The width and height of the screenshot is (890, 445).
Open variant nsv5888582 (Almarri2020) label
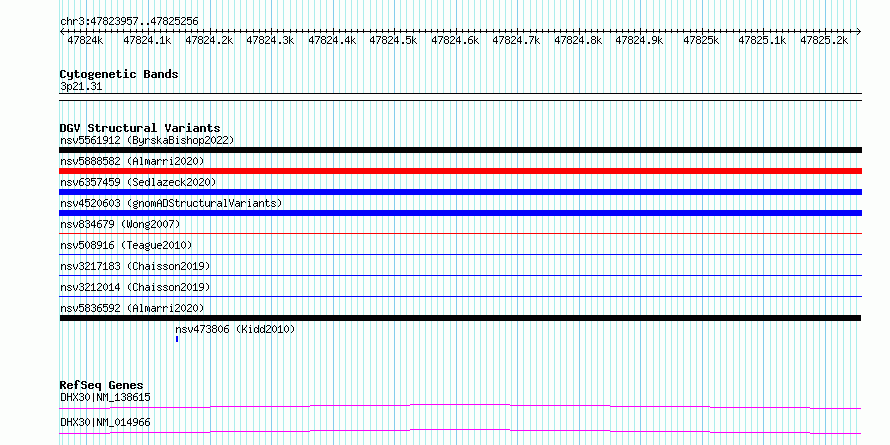tap(132, 161)
